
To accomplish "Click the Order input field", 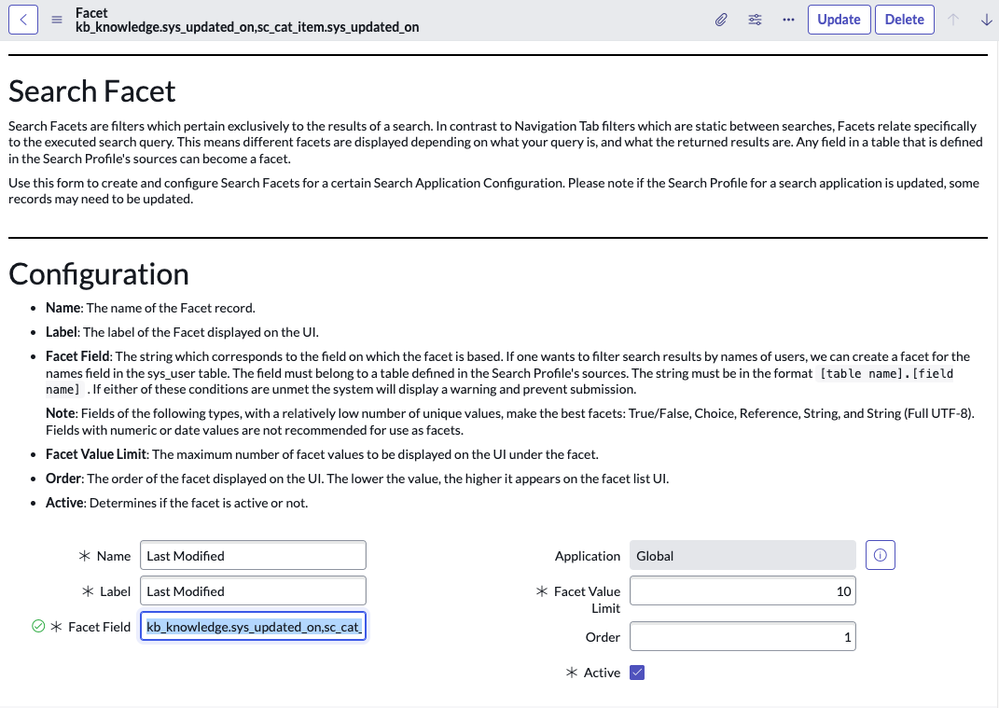I will (742, 637).
